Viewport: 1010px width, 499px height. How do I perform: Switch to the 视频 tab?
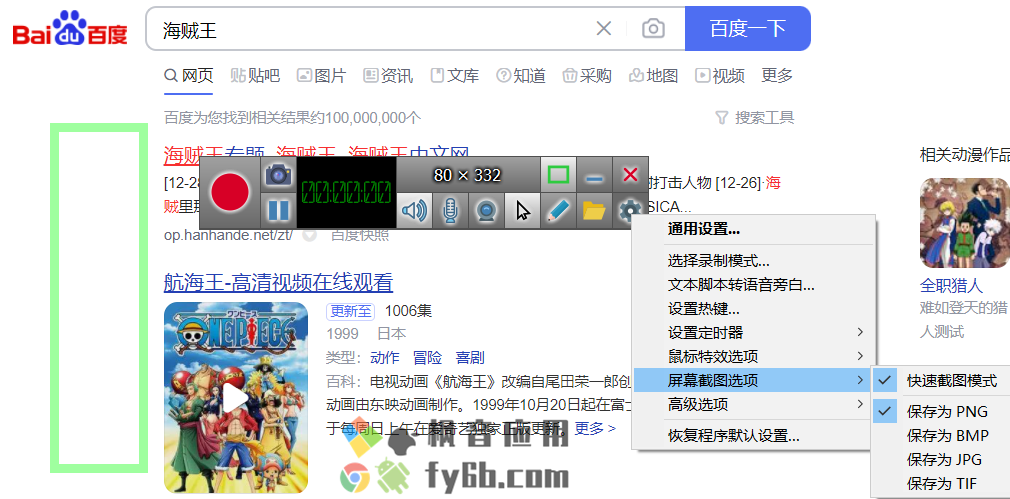point(720,76)
